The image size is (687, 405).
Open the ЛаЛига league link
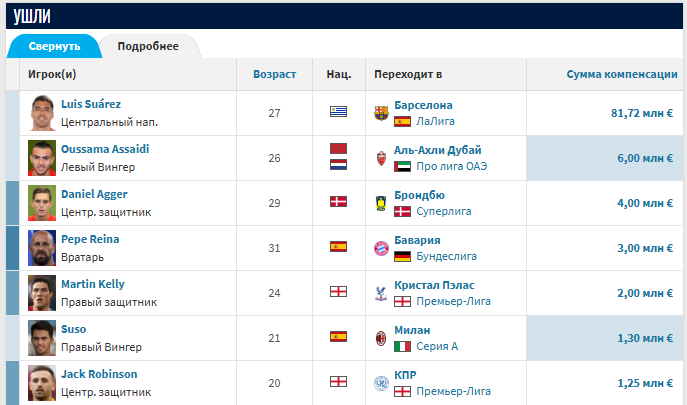point(435,121)
